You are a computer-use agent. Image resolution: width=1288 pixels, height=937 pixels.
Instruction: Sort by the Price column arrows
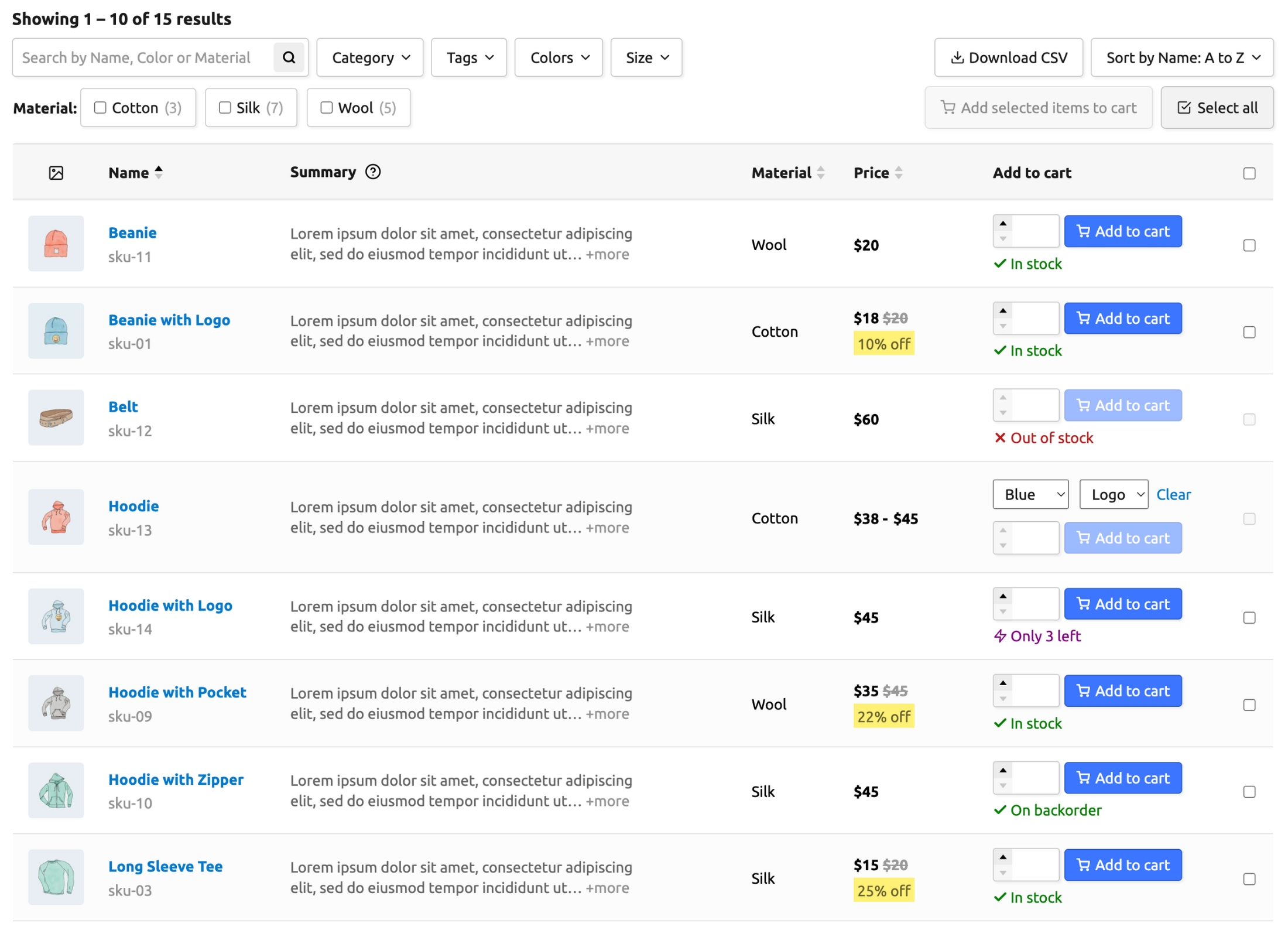point(899,173)
